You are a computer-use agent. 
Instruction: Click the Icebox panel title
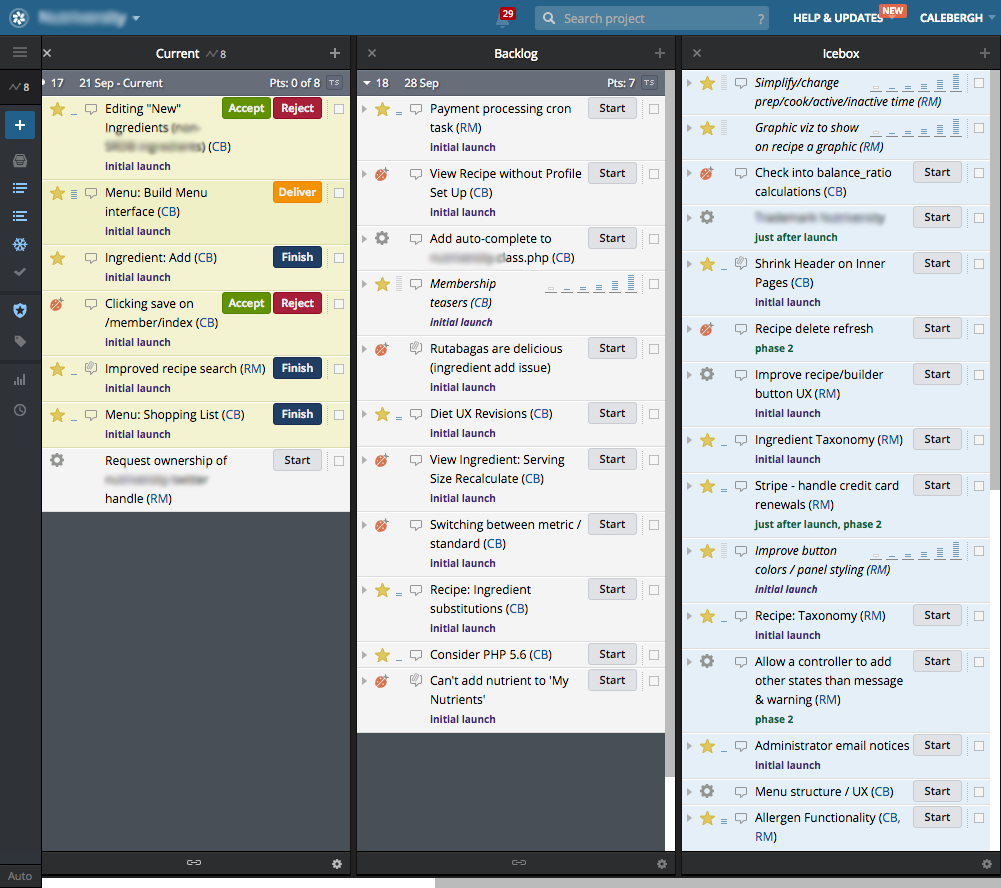[x=841, y=54]
